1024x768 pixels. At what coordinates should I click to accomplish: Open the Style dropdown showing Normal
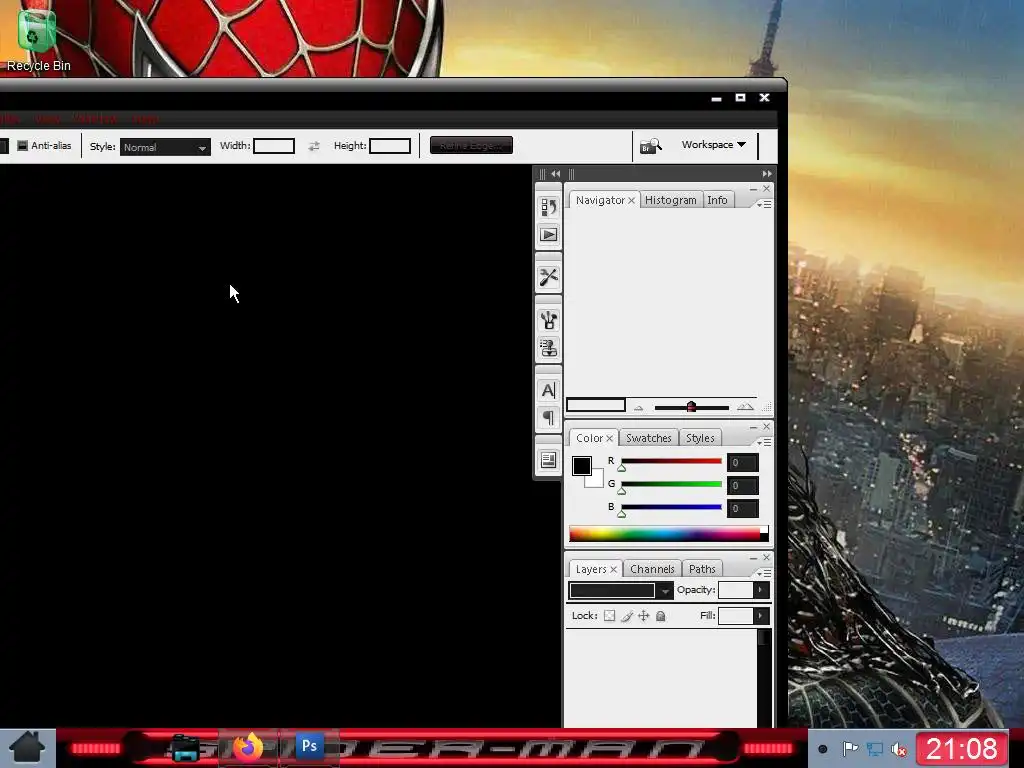pyautogui.click(x=165, y=147)
